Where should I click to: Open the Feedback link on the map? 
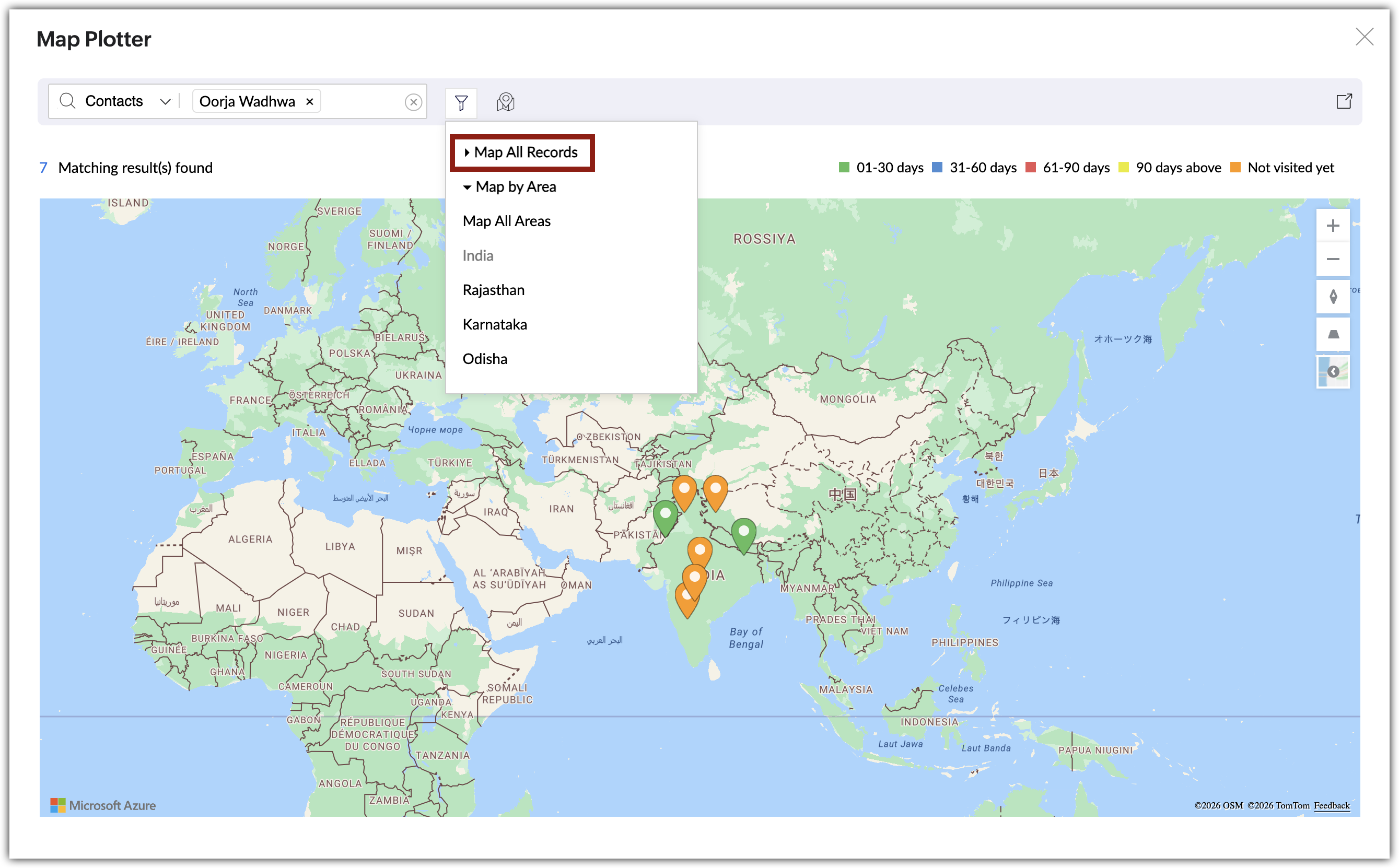[x=1331, y=805]
